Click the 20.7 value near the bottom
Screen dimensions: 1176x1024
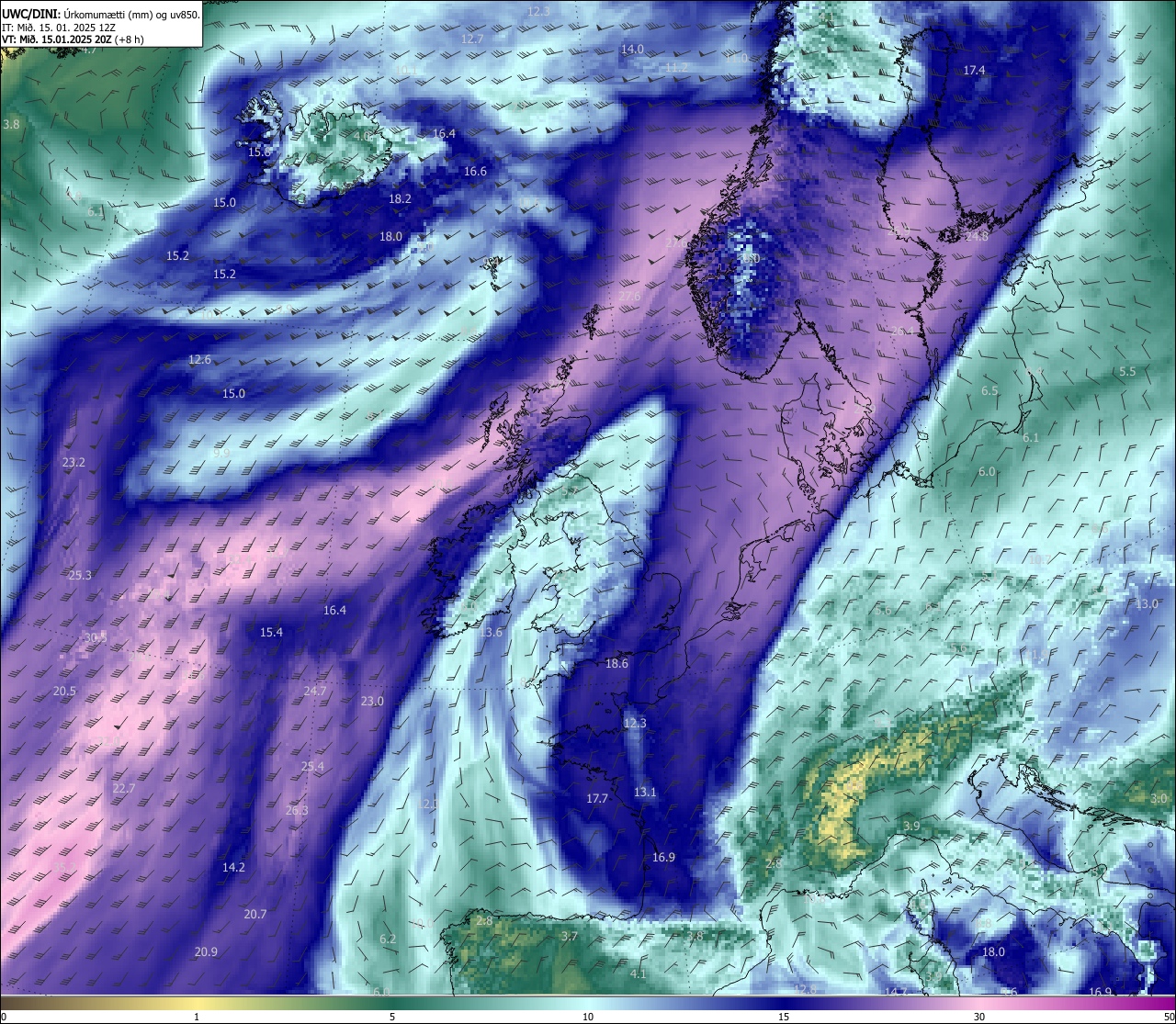255,915
